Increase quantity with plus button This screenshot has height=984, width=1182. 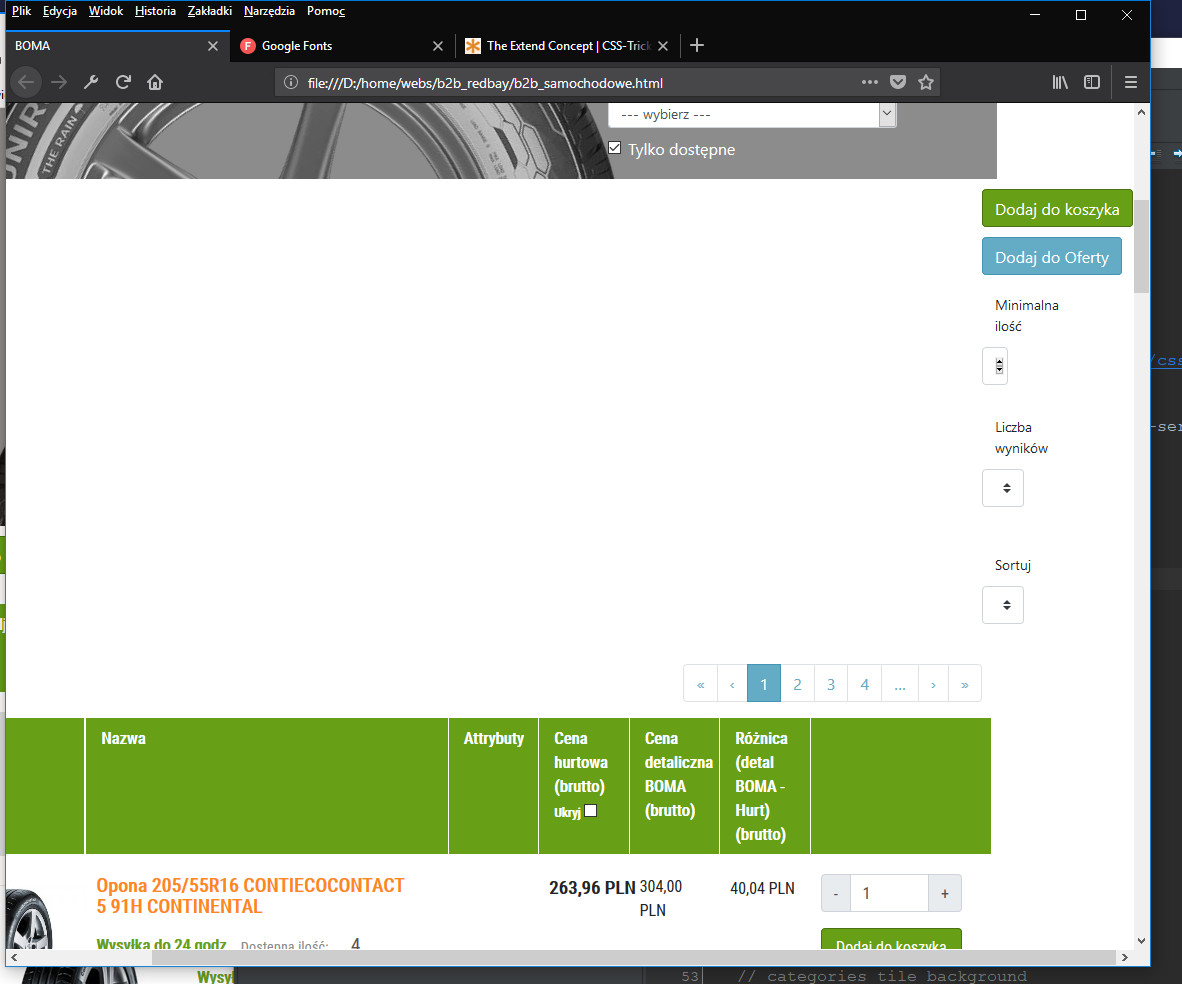[x=945, y=893]
